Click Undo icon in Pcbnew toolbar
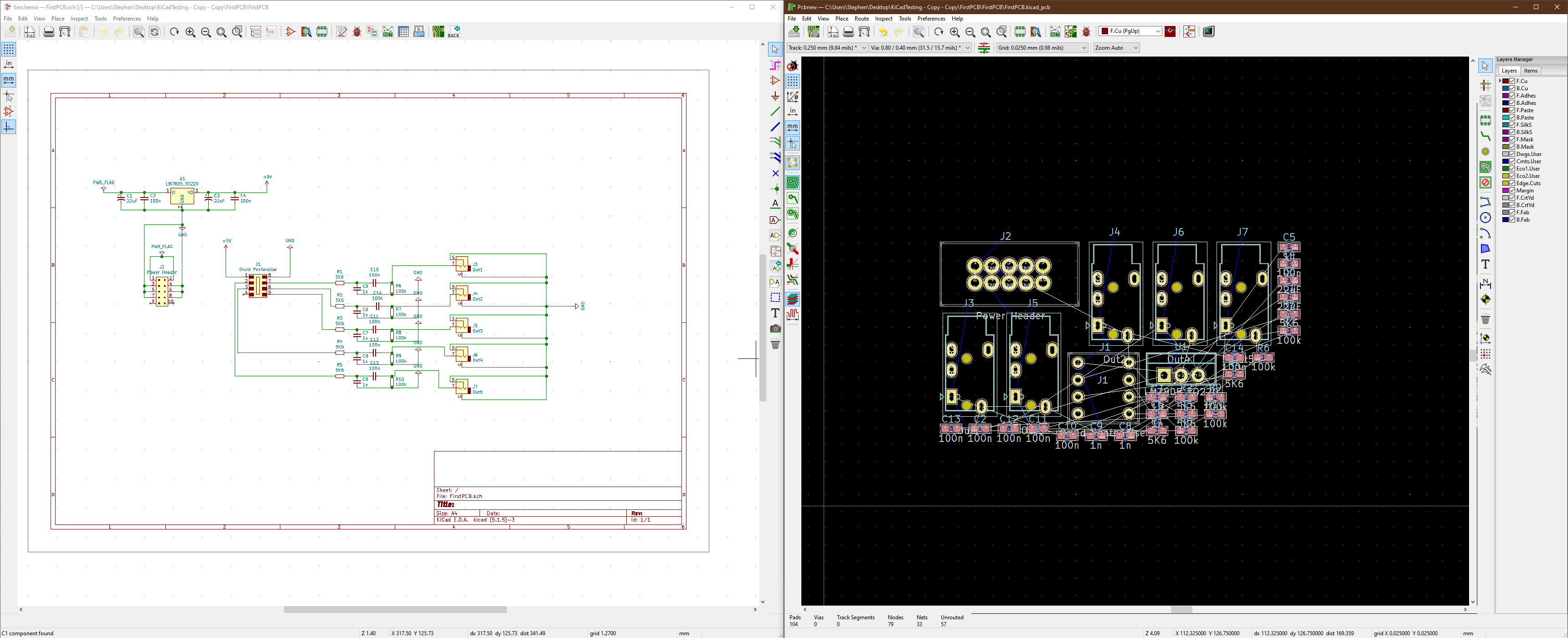This screenshot has width=1568, height=638. click(x=883, y=31)
